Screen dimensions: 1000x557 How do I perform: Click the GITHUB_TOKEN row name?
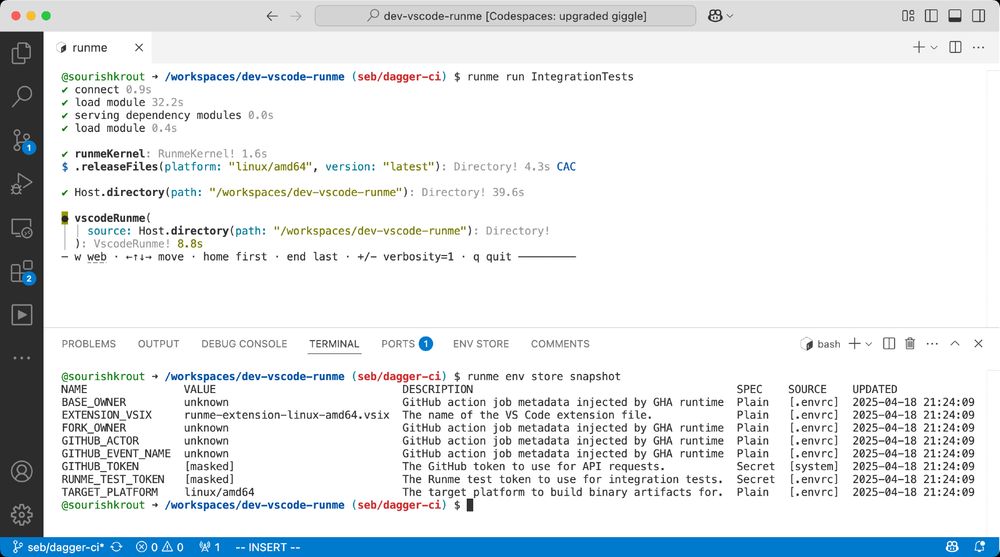point(100,466)
